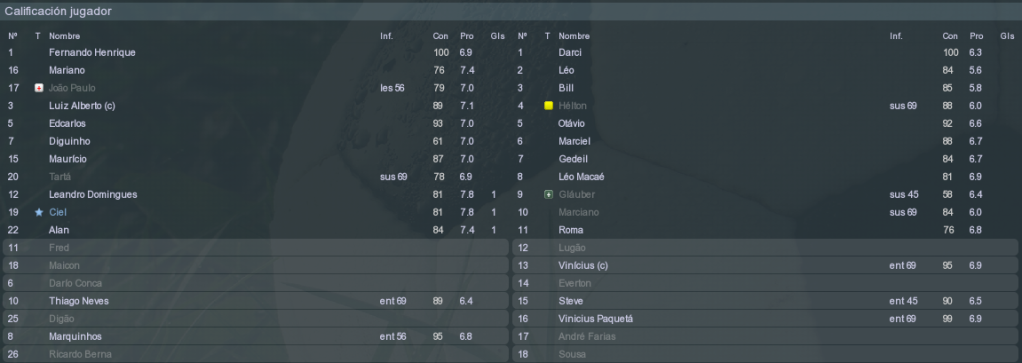The width and height of the screenshot is (1022, 363).
Task: Select Vinicius Paquetá substitute row
Action: 765,319
